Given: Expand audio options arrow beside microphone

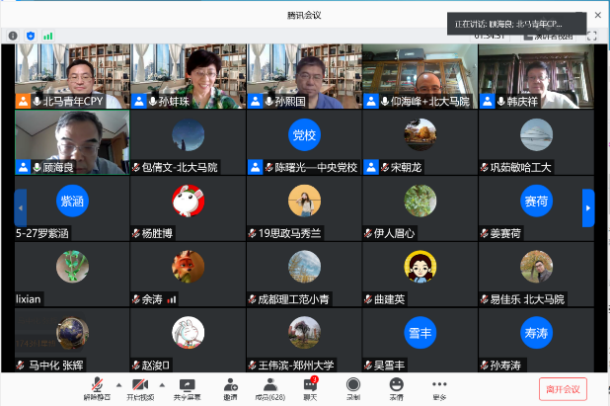Looking at the screenshot, I should [x=118, y=383].
